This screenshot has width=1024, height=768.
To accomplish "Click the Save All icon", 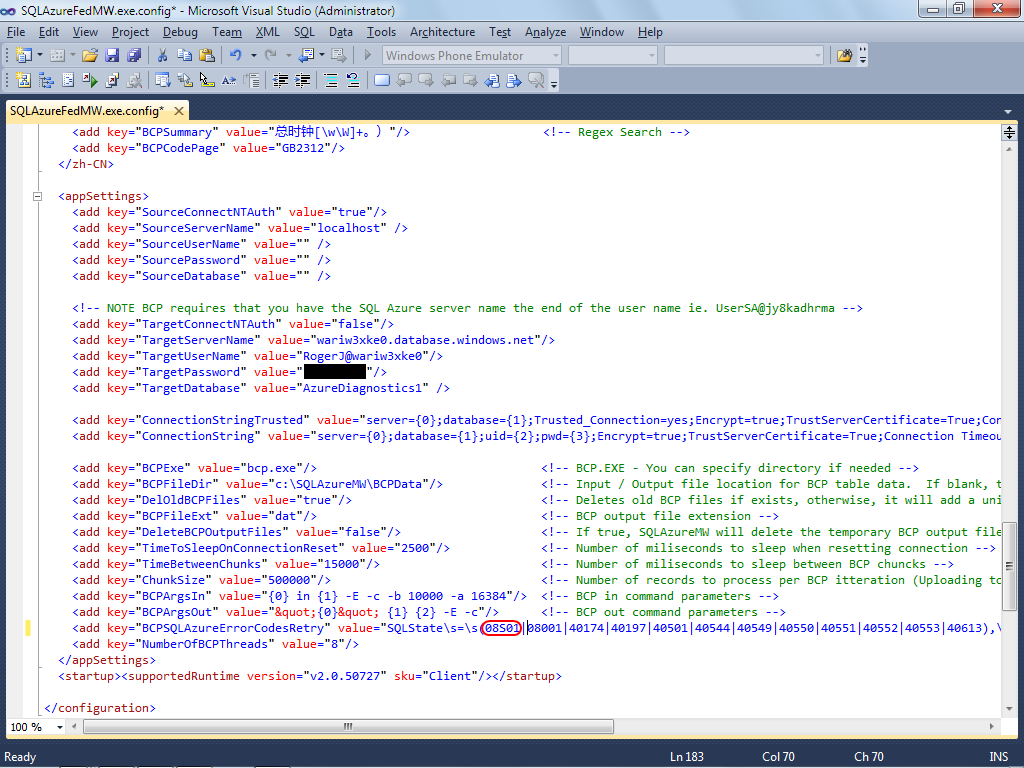I will (x=134, y=56).
